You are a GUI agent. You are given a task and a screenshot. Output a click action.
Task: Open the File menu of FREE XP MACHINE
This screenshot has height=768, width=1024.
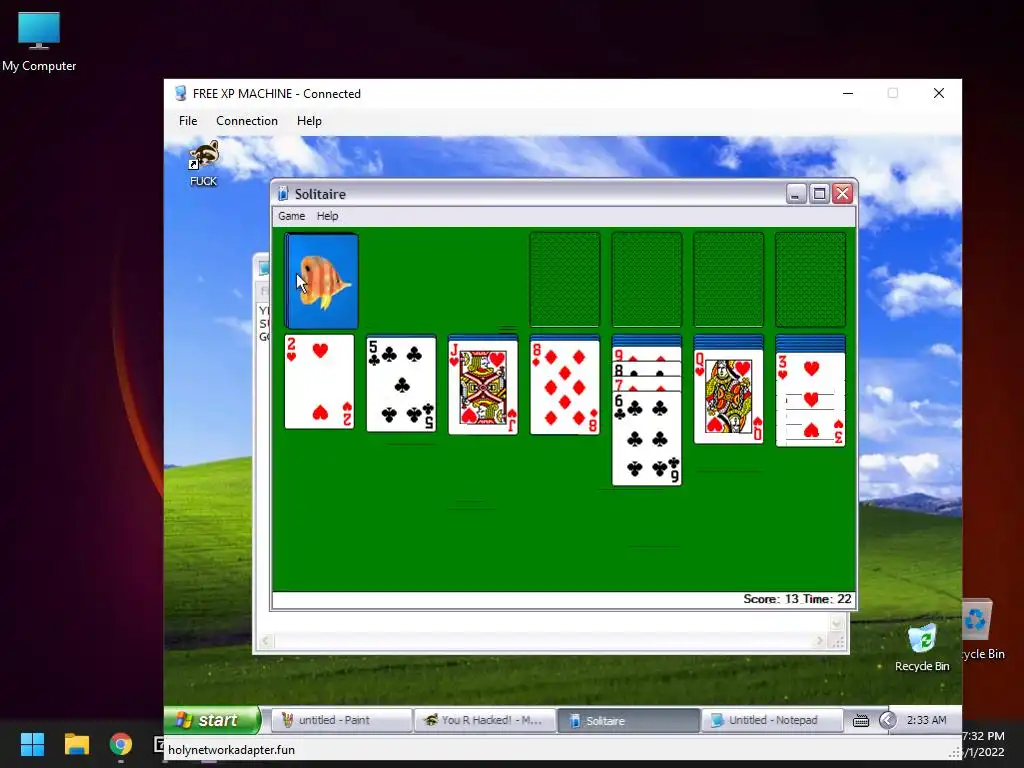pos(188,121)
